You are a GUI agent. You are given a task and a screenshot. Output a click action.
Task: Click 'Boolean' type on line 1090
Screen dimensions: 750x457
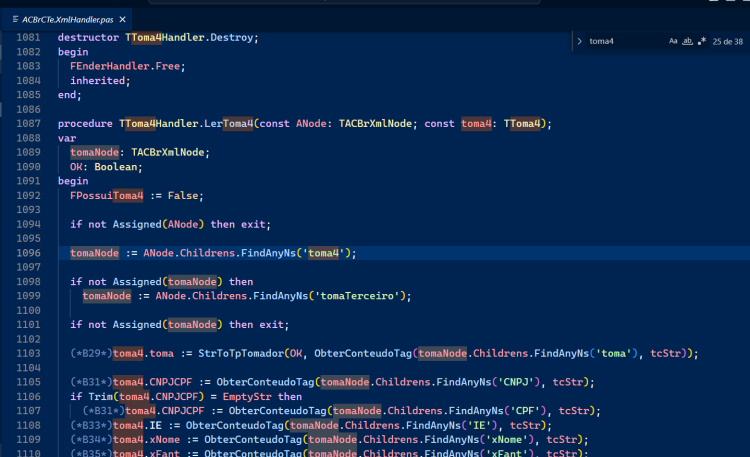116,167
